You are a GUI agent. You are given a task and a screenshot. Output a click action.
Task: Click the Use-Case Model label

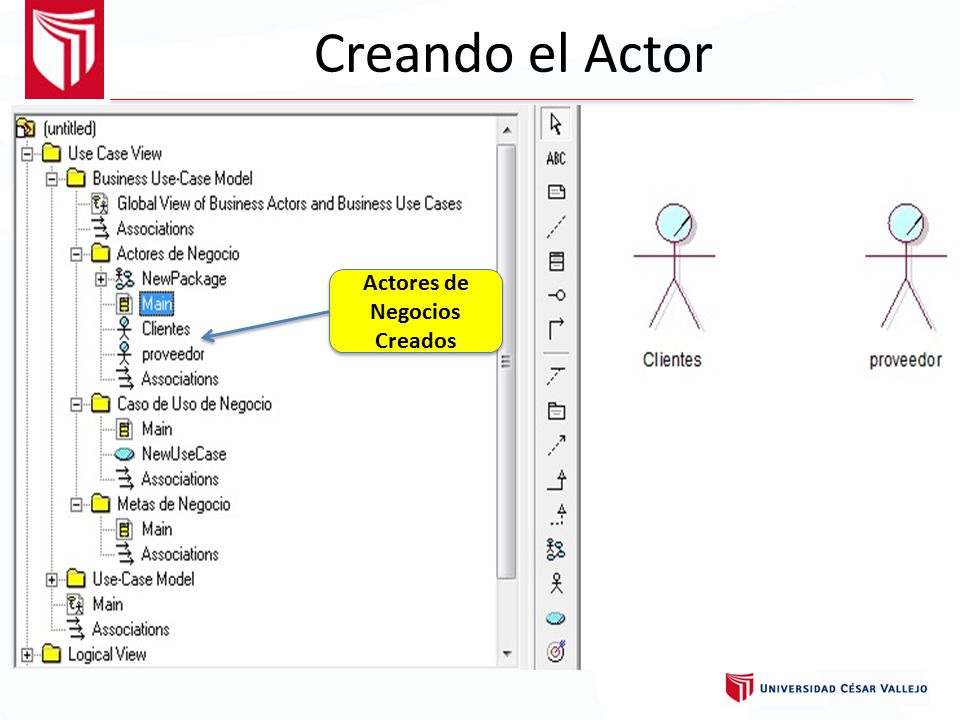[x=143, y=579]
